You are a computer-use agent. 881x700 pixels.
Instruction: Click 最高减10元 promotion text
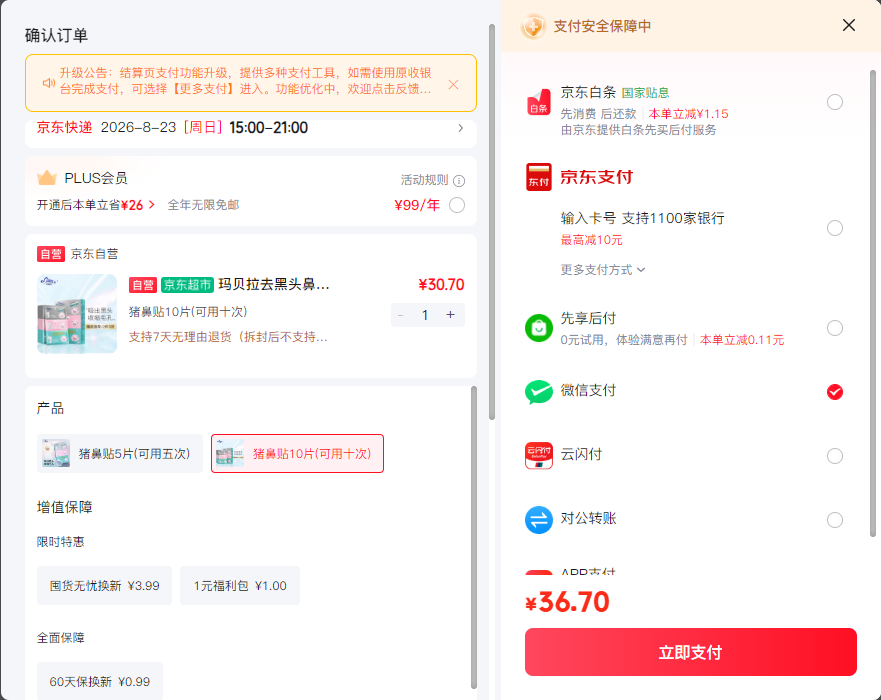pyautogui.click(x=591, y=240)
